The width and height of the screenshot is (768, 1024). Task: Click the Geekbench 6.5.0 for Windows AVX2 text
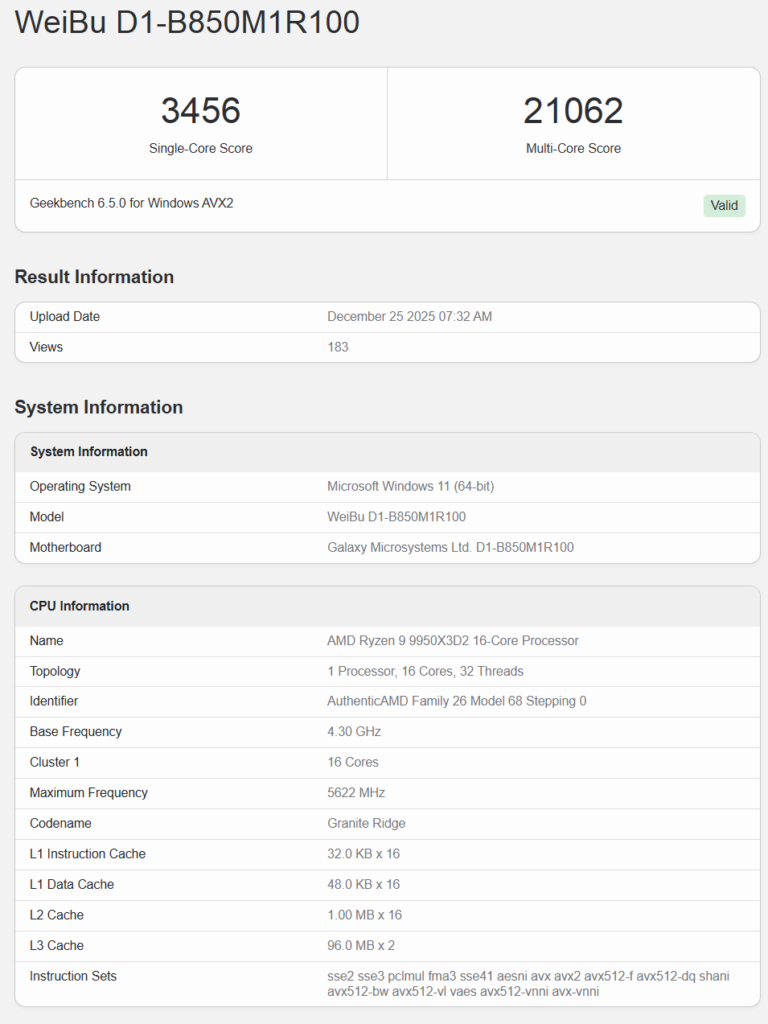[131, 203]
